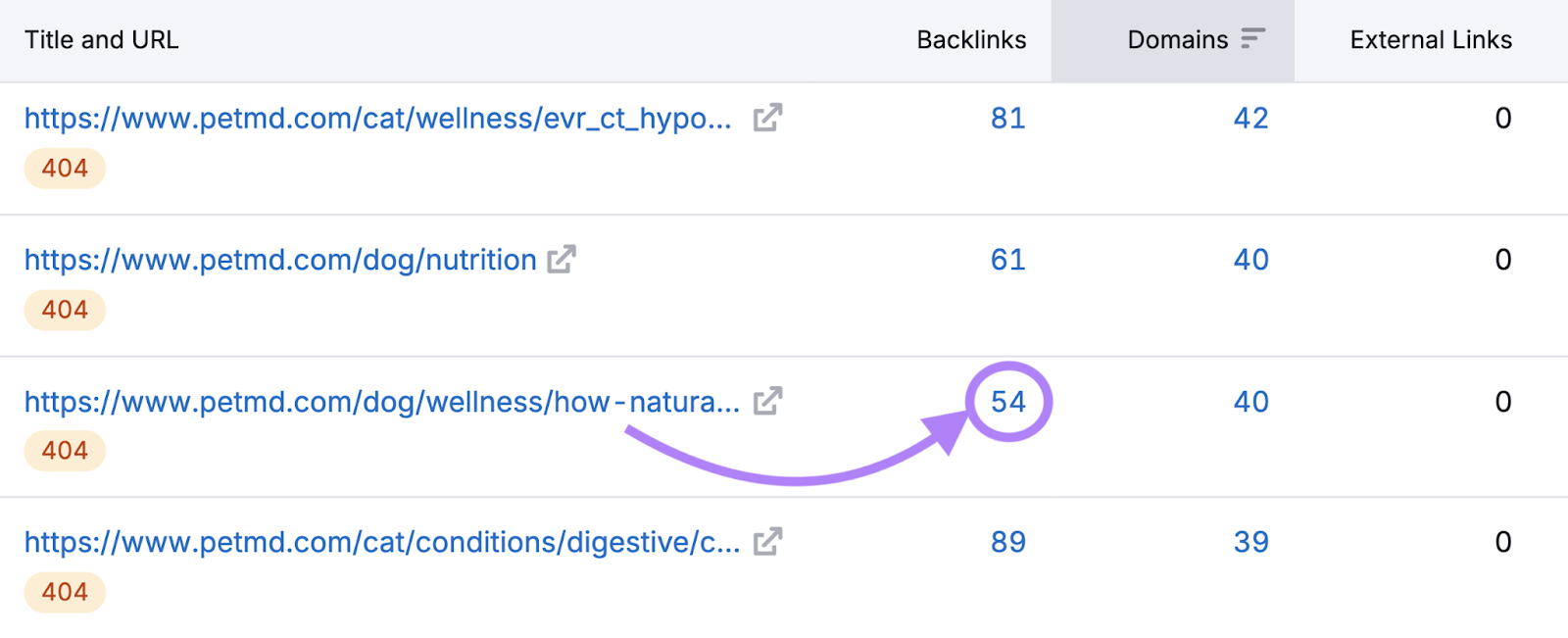Viewport: 1568px width, 638px height.
Task: Open the petmd.com cat wellness link
Action: coord(377,118)
